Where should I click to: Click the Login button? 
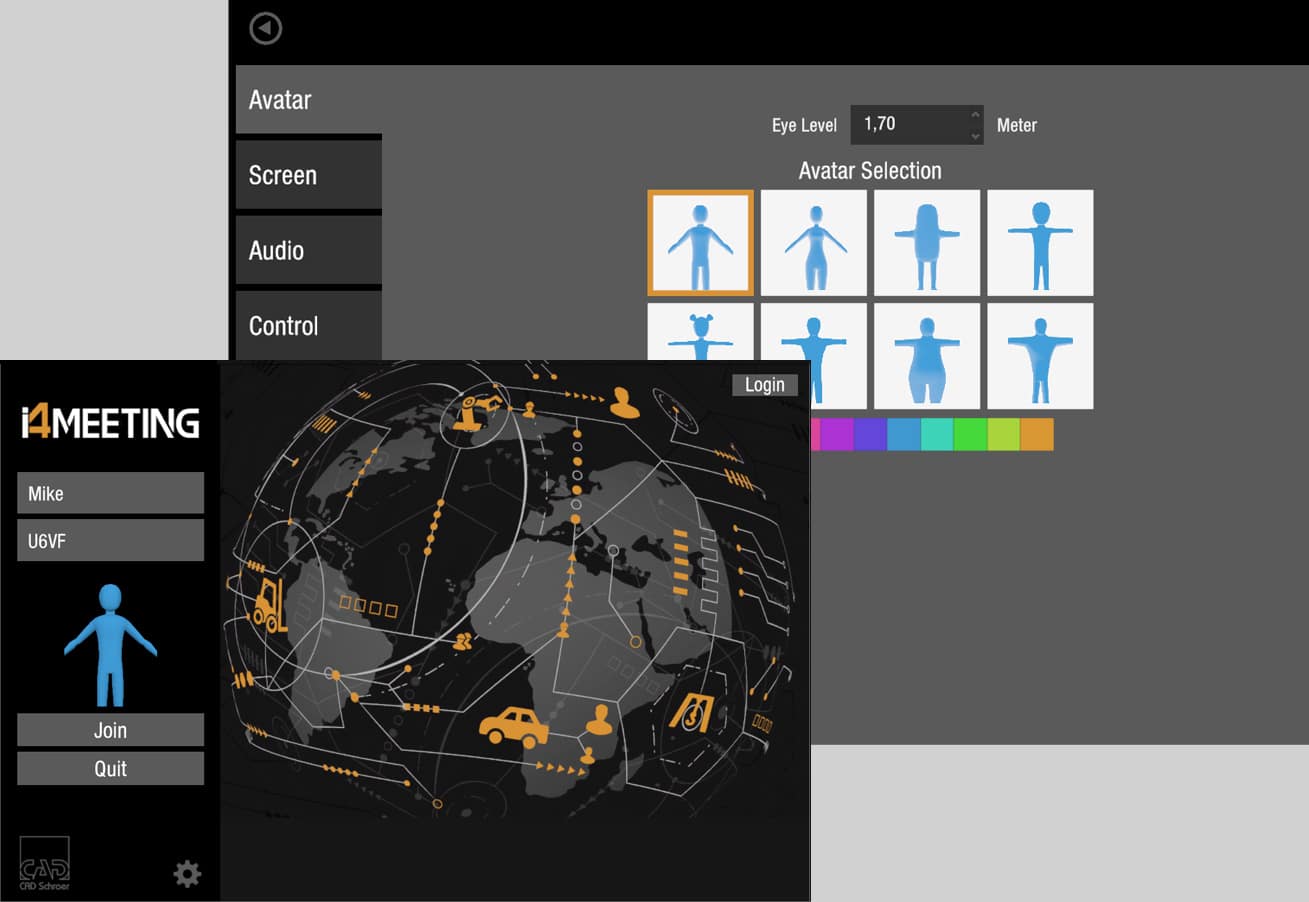coord(765,385)
